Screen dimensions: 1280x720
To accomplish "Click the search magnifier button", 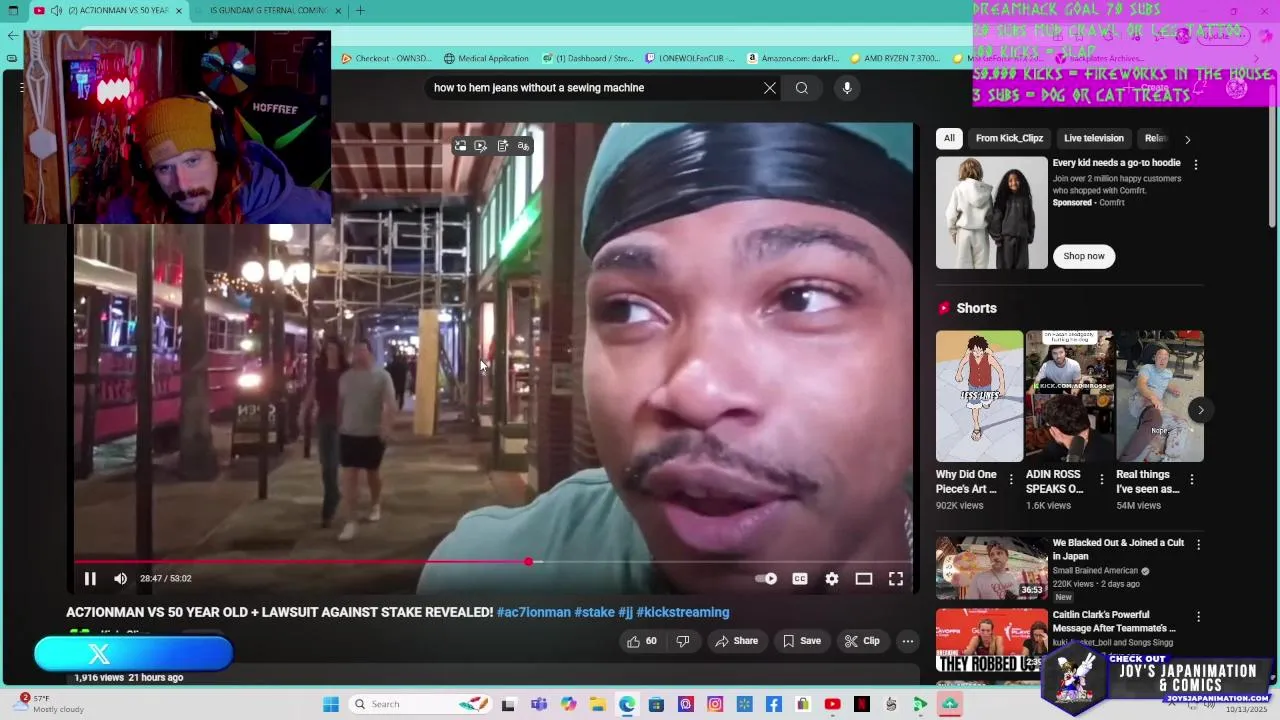I will (802, 88).
